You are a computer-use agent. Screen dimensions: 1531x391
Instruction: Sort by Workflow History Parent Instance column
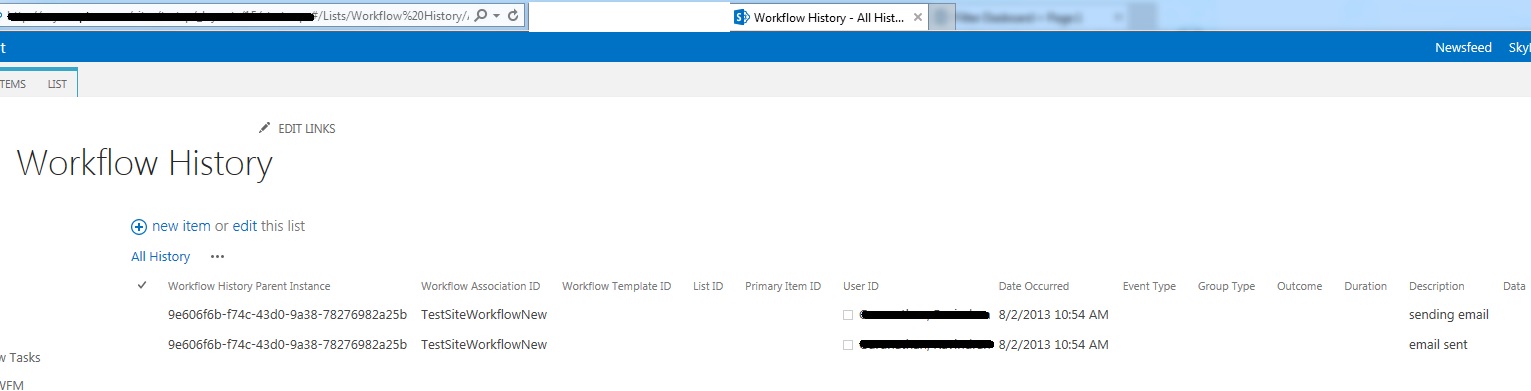tap(249, 287)
